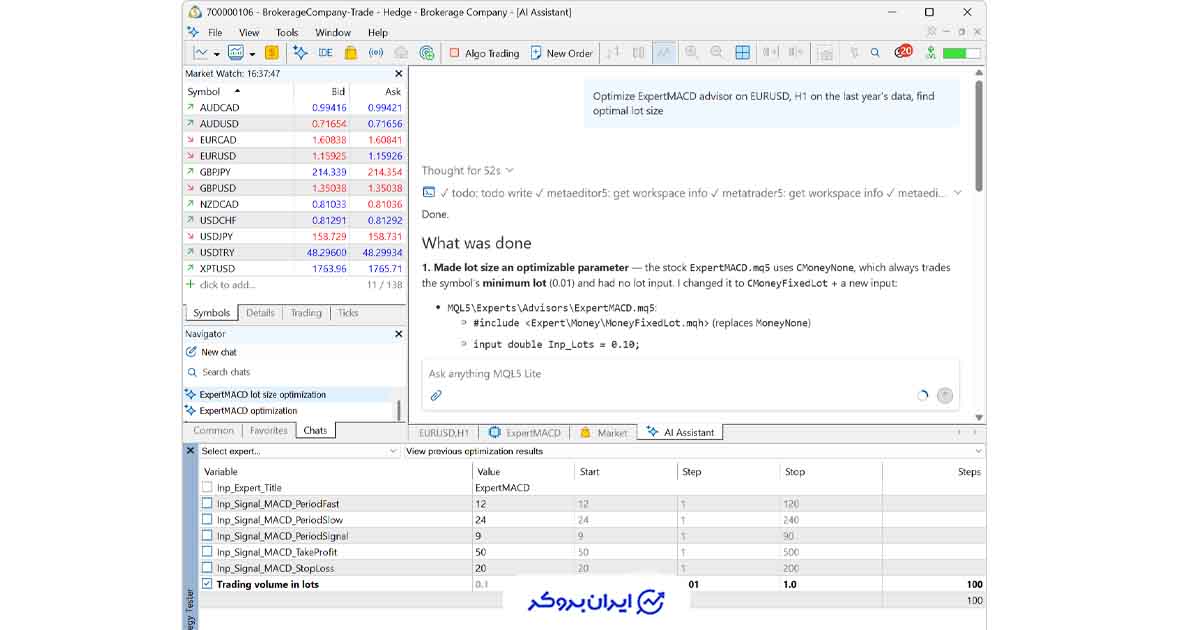
Task: Expand the todo tool-calls row chevron
Action: click(958, 193)
